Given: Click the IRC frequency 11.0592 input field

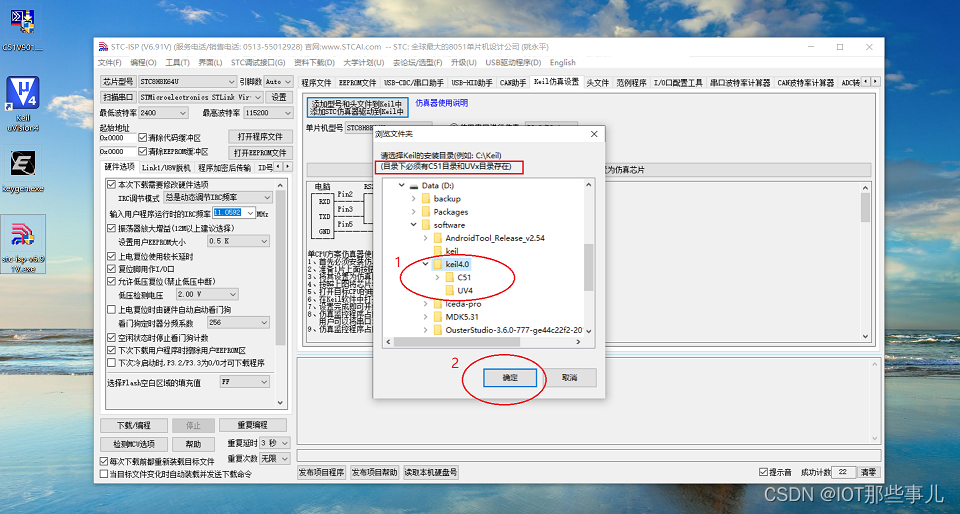Looking at the screenshot, I should click(x=229, y=213).
